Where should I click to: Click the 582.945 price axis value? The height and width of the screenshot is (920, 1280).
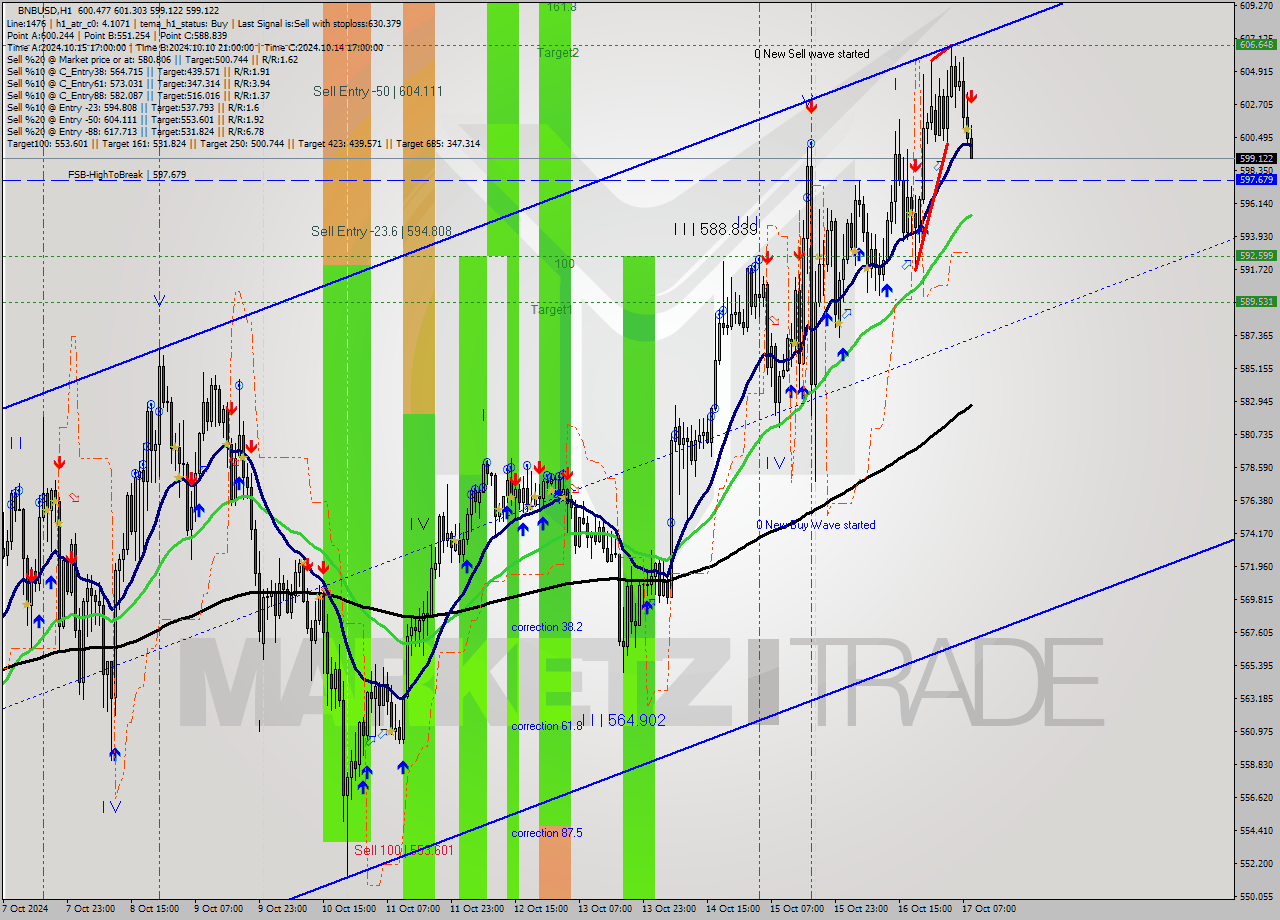pos(1255,401)
